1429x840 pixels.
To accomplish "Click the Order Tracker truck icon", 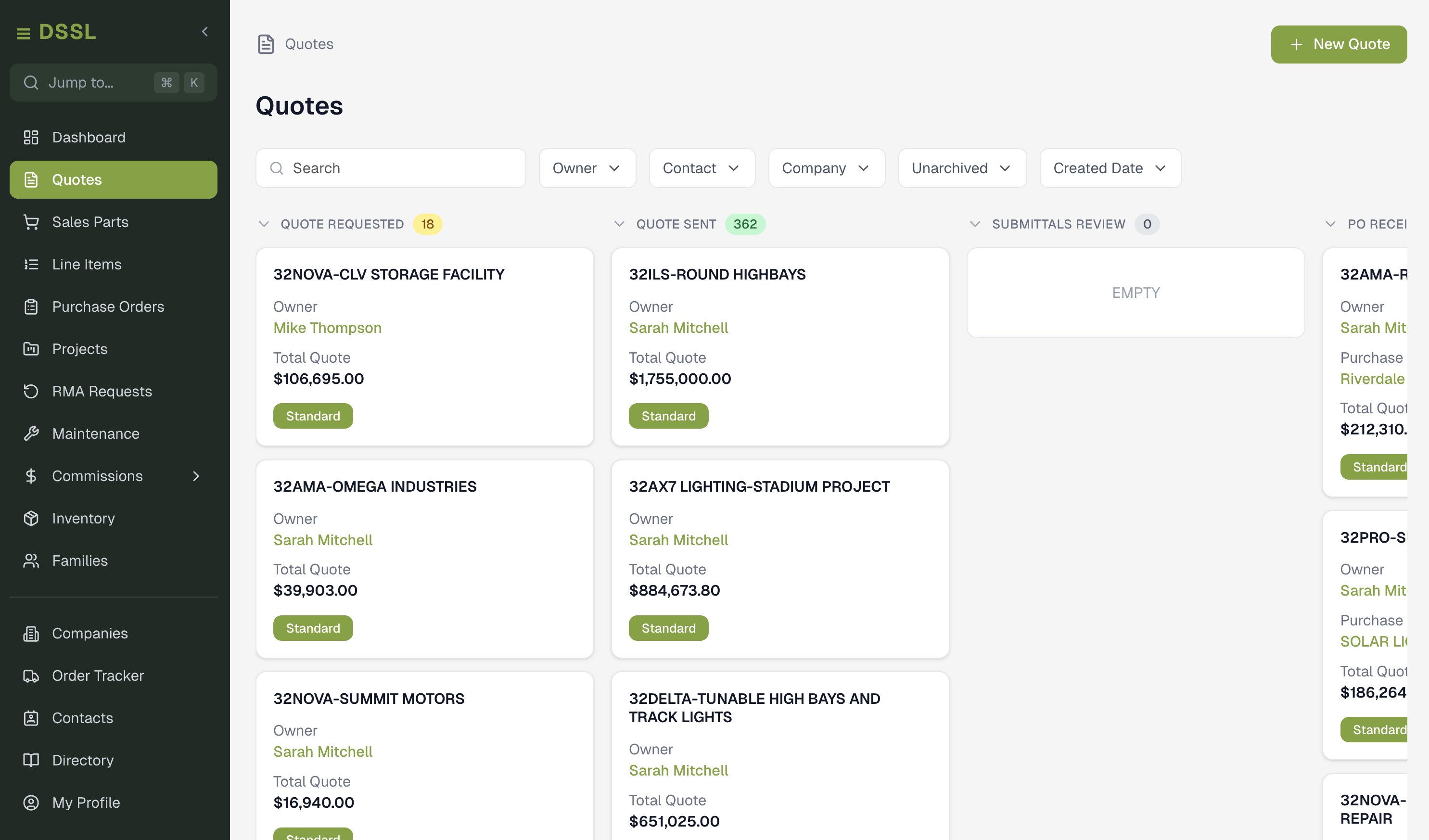I will [31, 675].
